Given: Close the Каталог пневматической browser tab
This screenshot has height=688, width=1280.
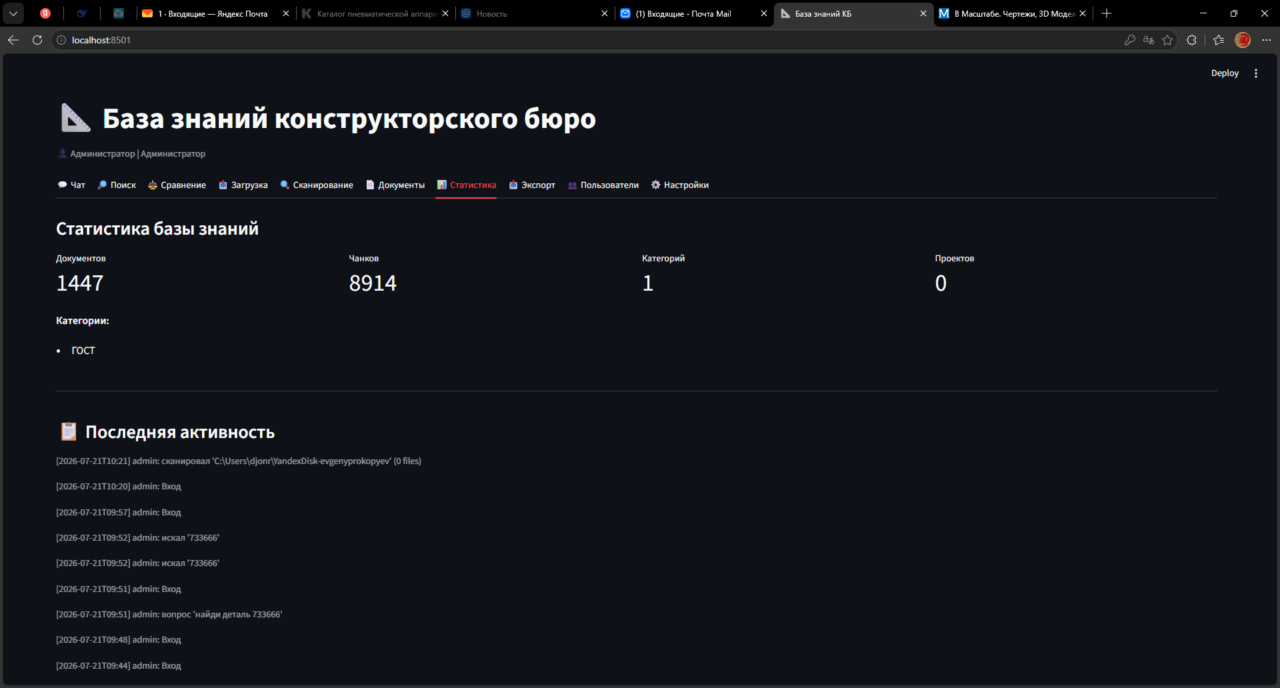Looking at the screenshot, I should coord(444,14).
